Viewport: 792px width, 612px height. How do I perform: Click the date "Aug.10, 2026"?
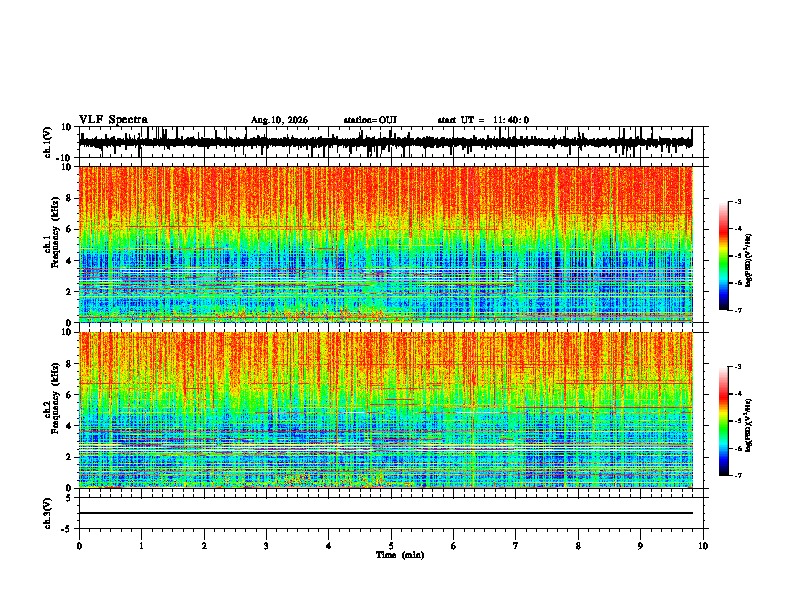279,120
